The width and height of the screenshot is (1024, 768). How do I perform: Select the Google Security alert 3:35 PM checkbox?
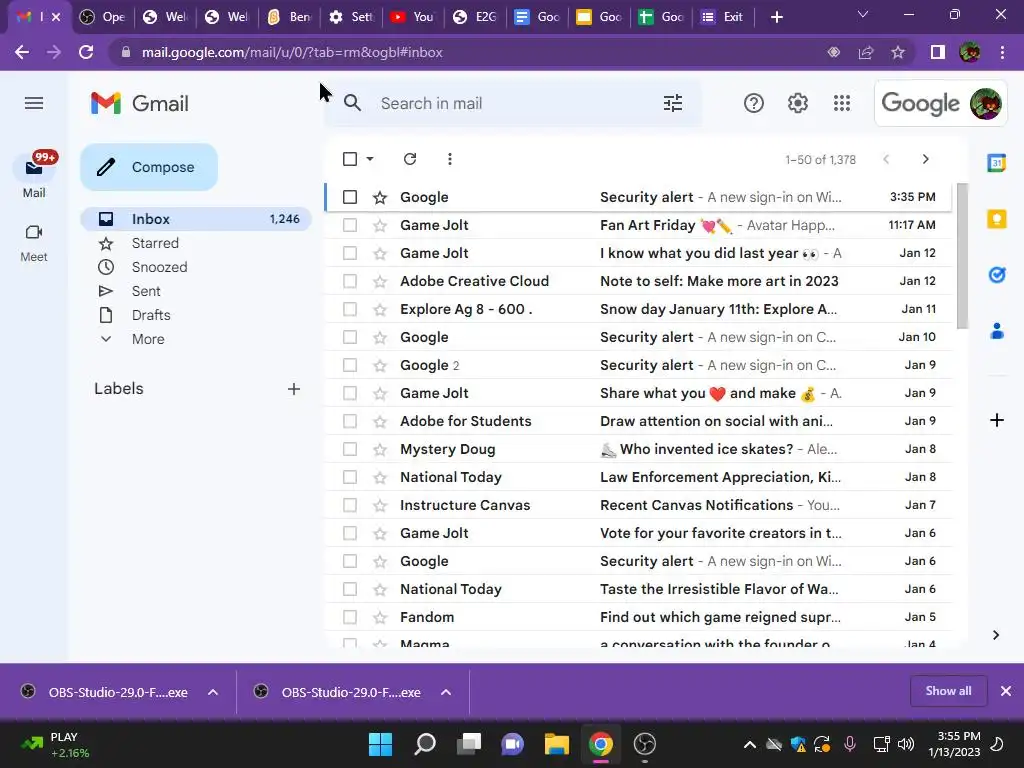pos(350,197)
